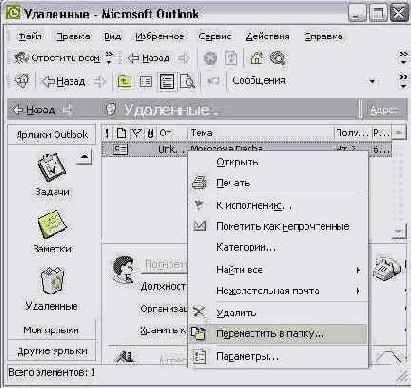Click the home page icon

[256, 58]
